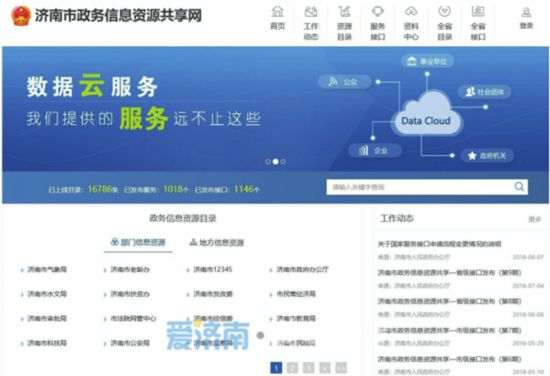Click the 企业 badge in the banner
Image resolution: width=550 pixels, height=376 pixels.
(375, 151)
